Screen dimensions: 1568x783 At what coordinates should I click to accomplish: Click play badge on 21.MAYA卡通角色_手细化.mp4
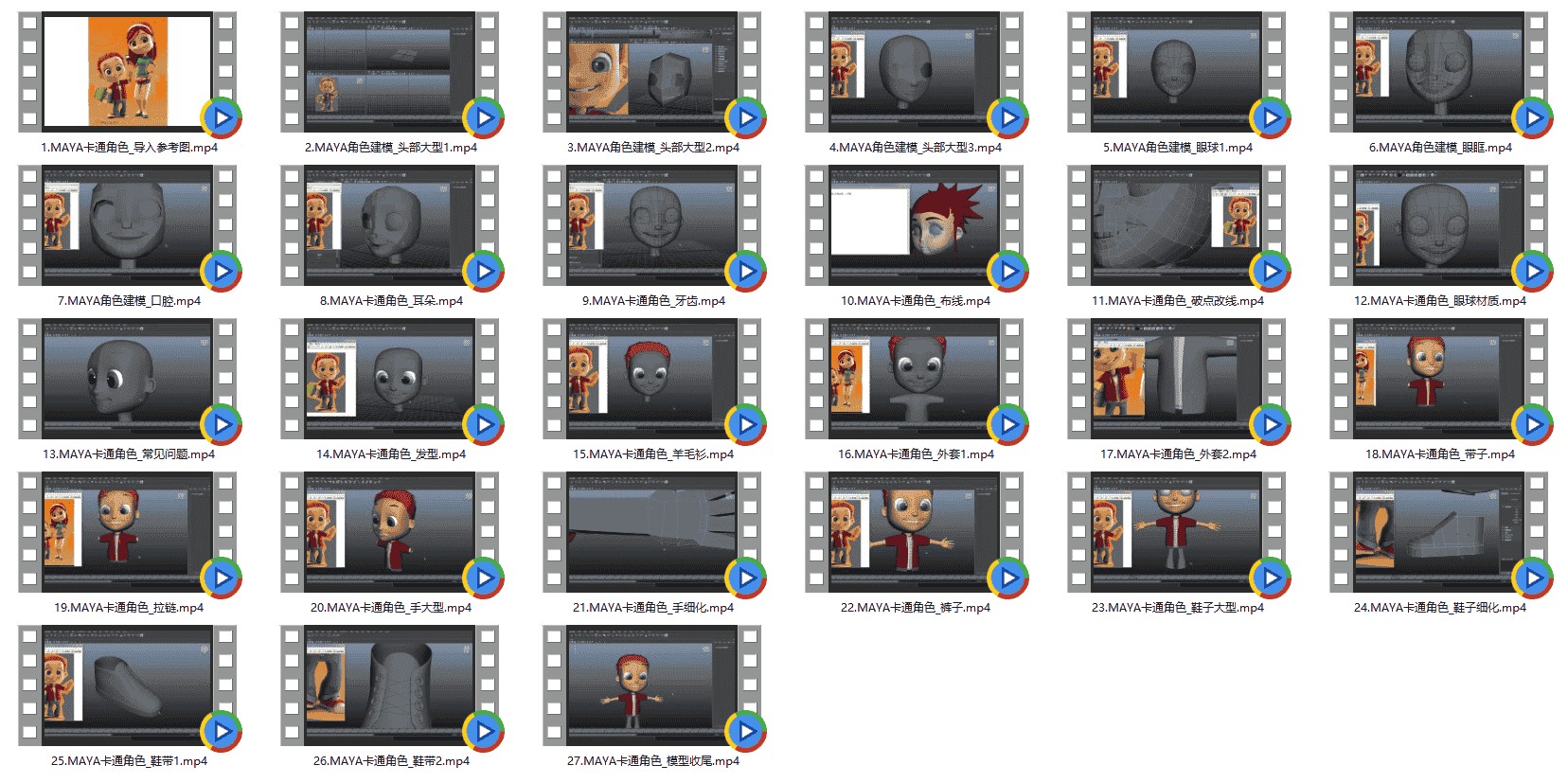tap(746, 578)
